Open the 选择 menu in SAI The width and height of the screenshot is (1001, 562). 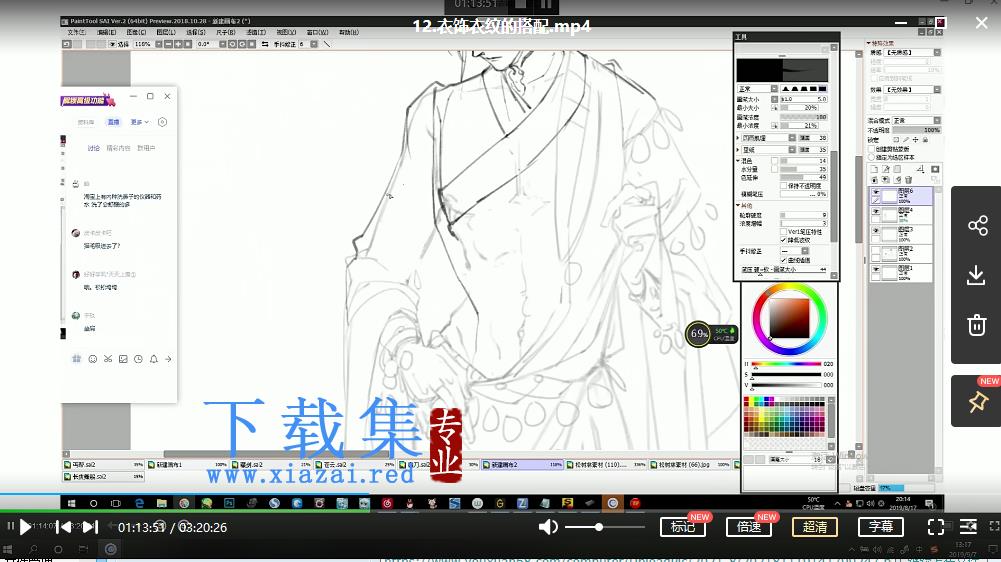coord(195,32)
